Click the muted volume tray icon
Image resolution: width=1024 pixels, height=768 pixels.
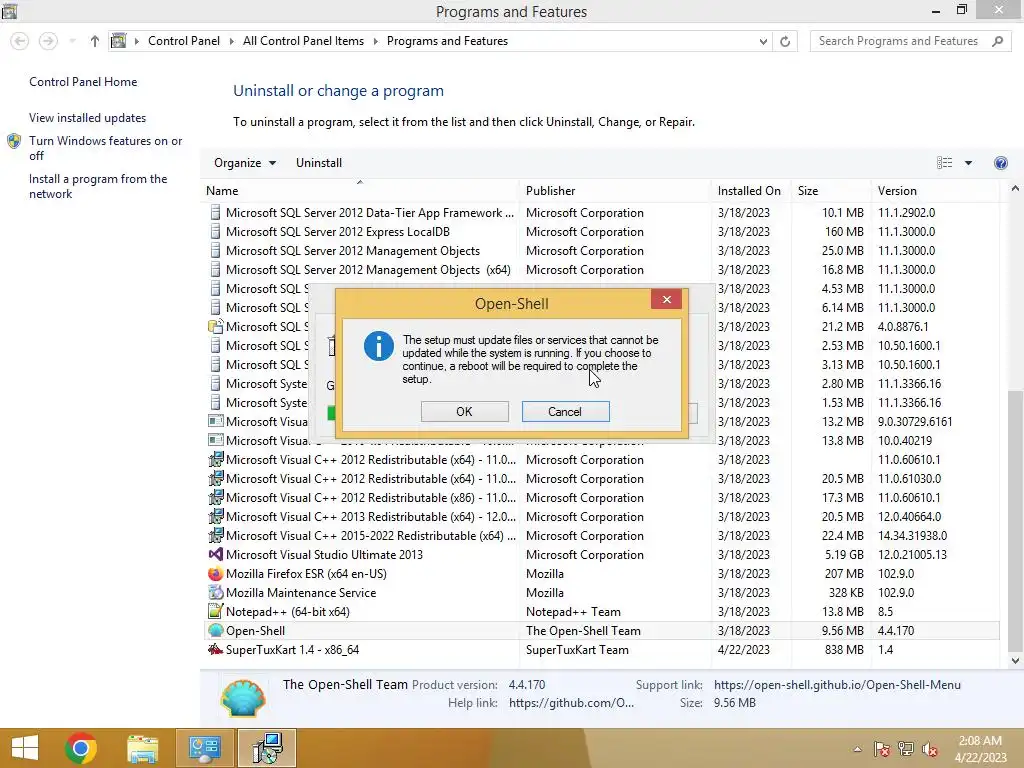click(929, 749)
